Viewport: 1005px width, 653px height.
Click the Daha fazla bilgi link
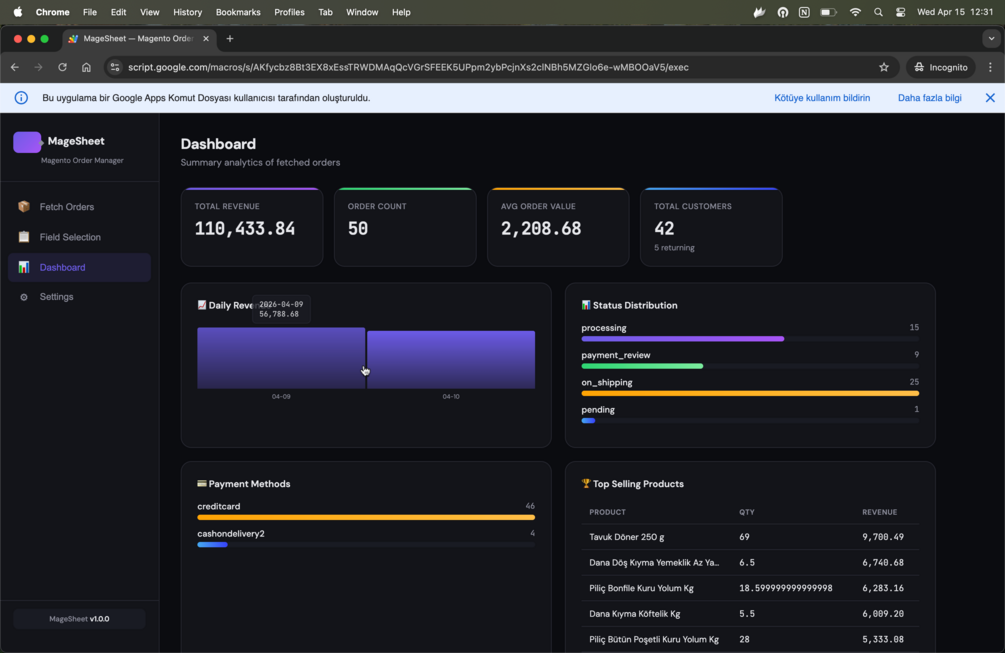click(929, 98)
